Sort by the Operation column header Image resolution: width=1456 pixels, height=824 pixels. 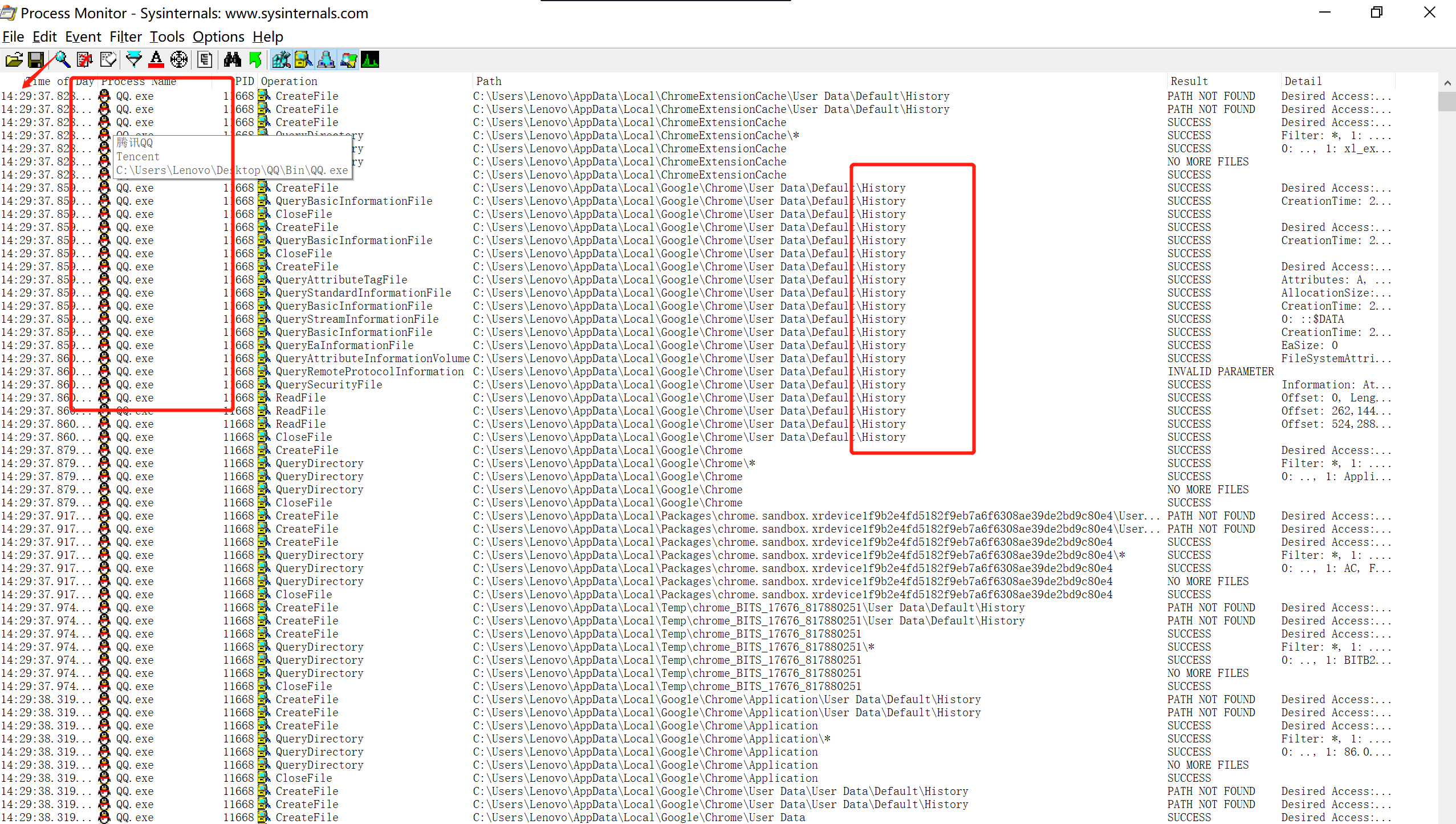pos(289,82)
